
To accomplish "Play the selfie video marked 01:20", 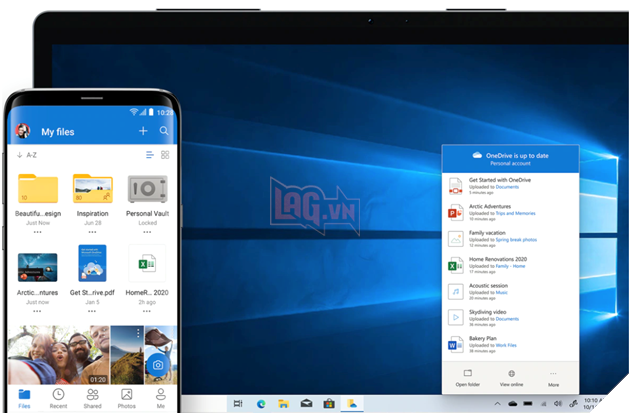I will click(x=59, y=355).
